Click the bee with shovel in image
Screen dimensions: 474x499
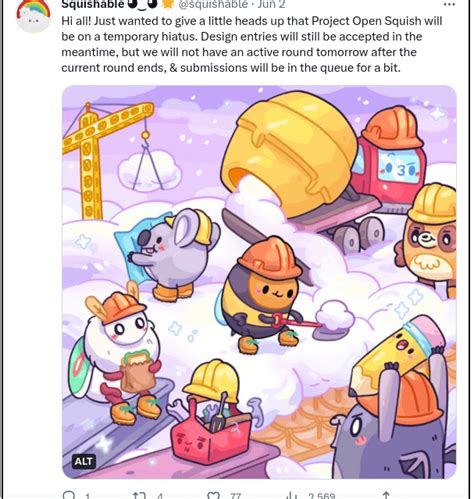coord(263,295)
